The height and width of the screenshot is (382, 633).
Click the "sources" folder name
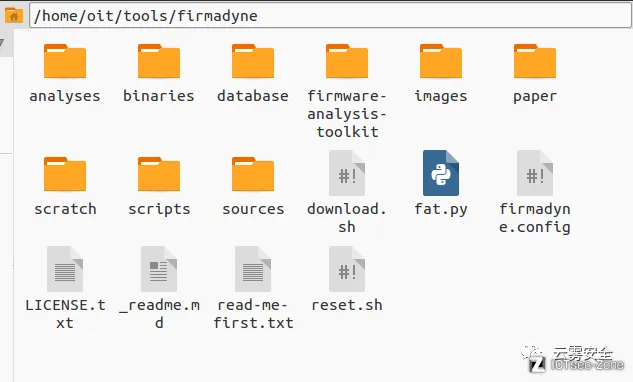tap(253, 209)
